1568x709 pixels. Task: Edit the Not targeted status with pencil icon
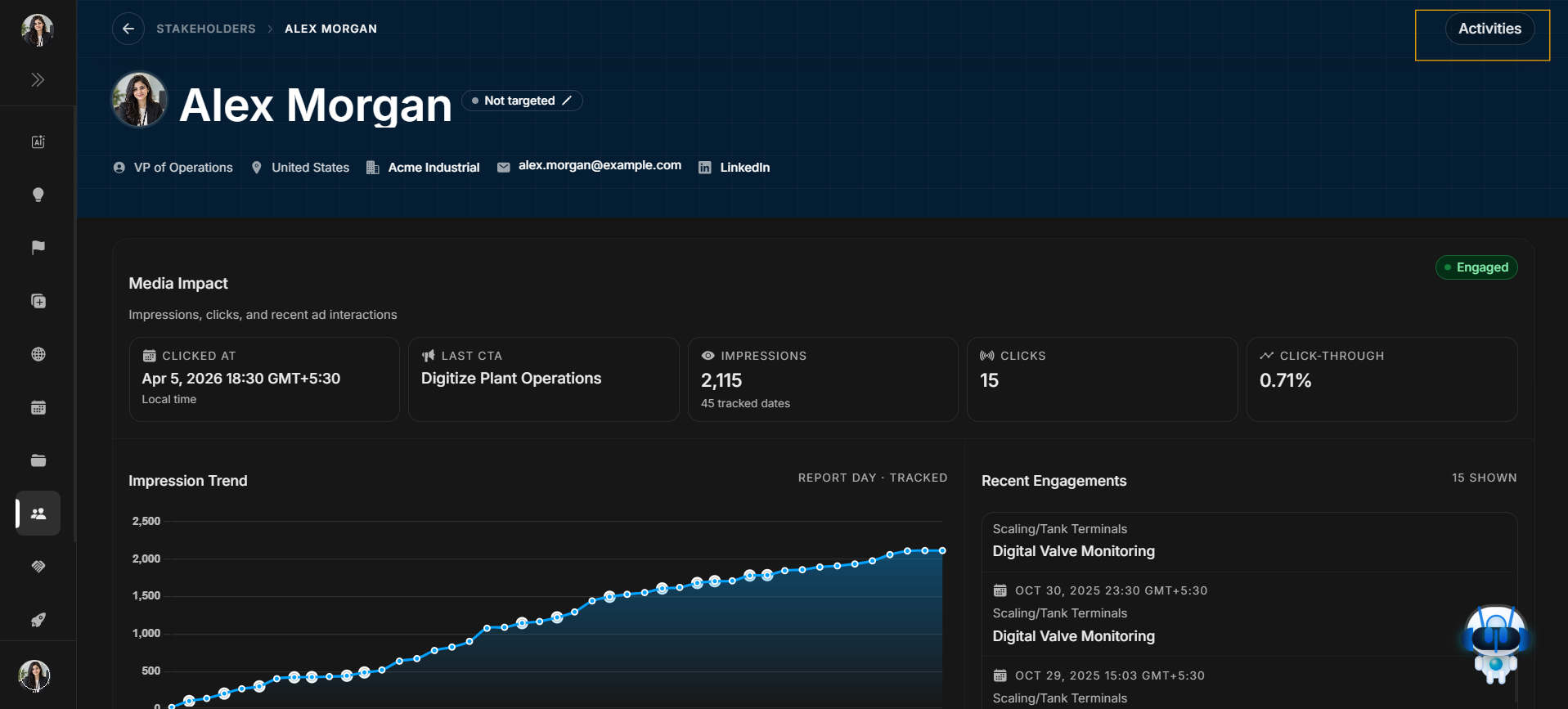pos(567,101)
